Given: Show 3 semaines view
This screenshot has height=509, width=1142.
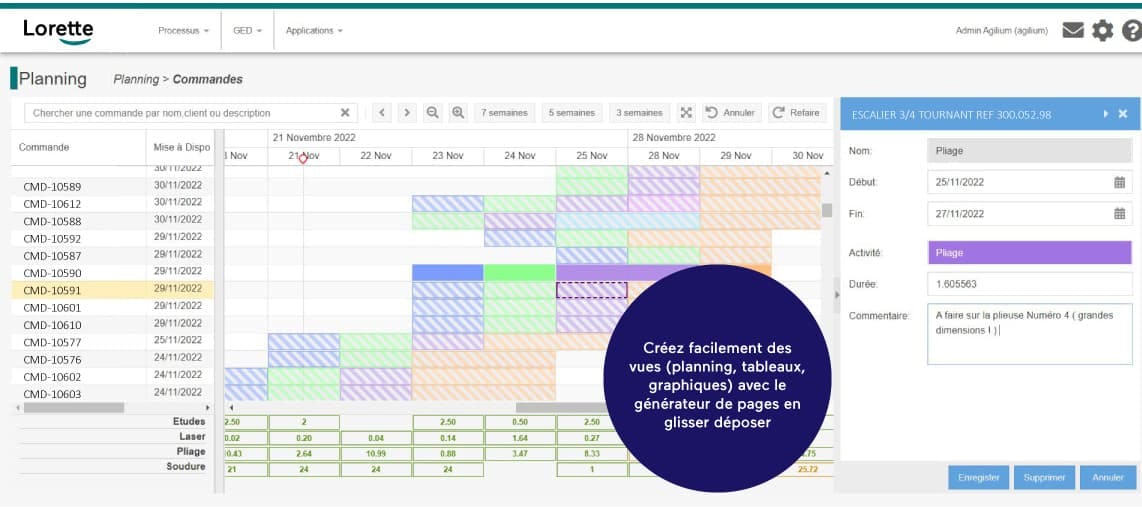Looking at the screenshot, I should click(x=639, y=113).
